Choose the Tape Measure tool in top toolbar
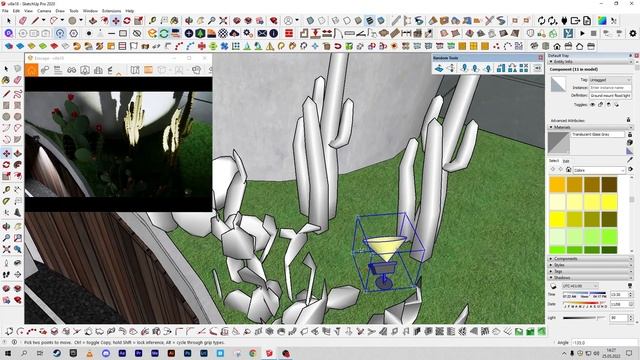640x360 pixels. tap(152, 20)
